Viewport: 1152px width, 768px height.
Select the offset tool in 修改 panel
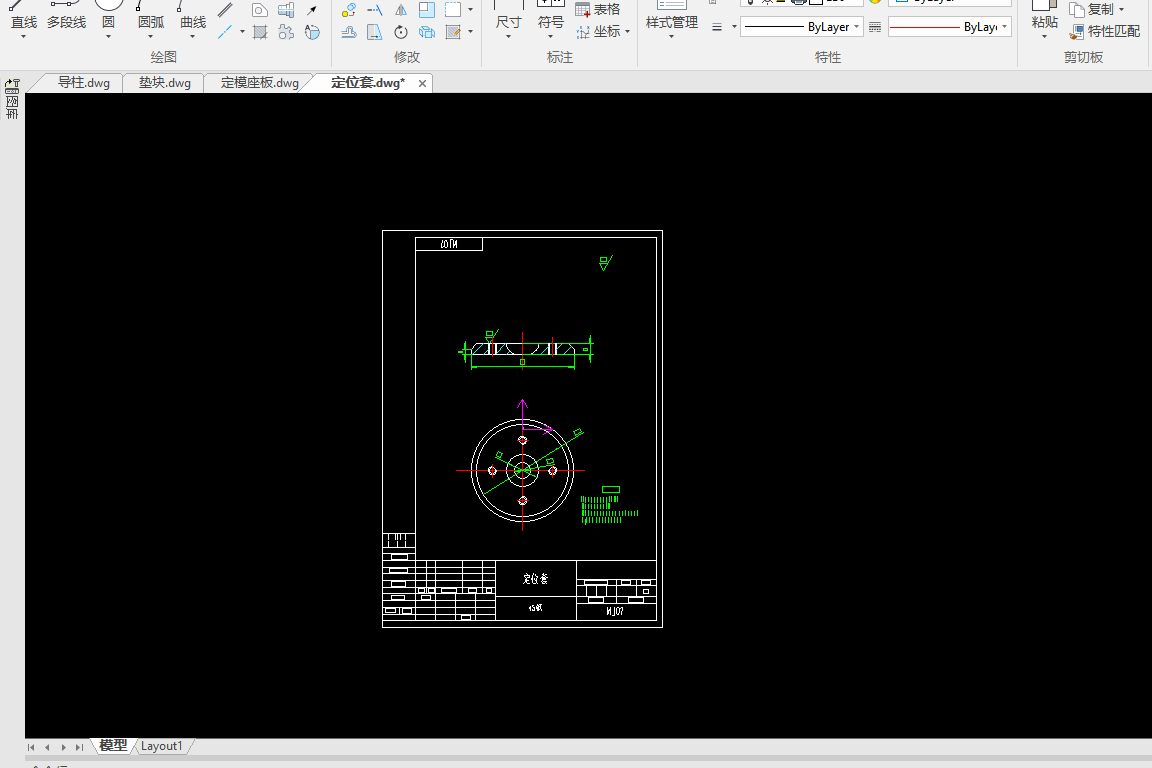(x=349, y=32)
